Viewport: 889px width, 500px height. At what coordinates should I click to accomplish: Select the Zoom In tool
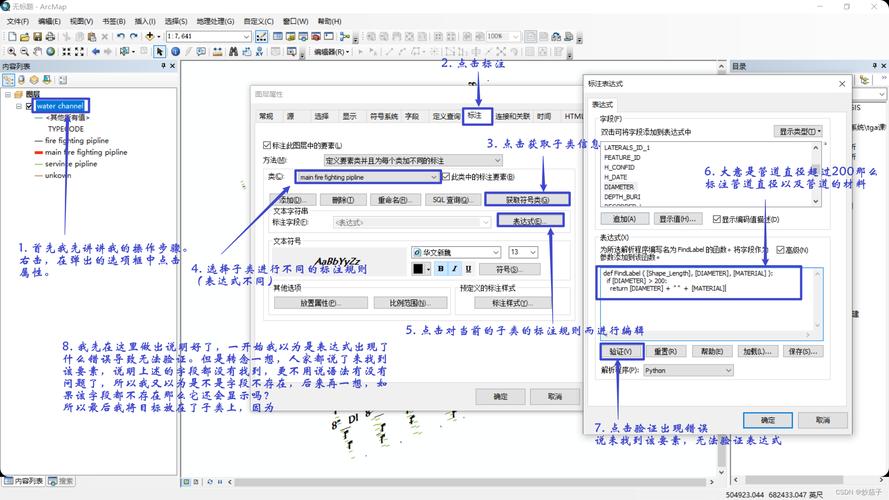(11, 52)
